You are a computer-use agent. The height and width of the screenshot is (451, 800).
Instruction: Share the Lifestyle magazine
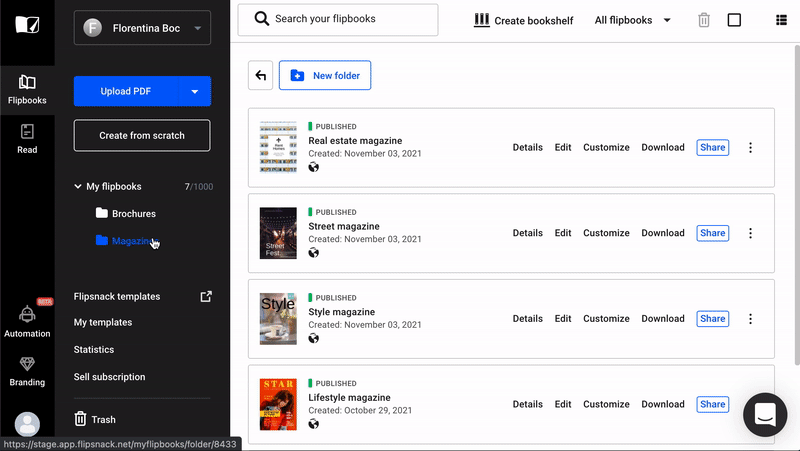(x=713, y=405)
